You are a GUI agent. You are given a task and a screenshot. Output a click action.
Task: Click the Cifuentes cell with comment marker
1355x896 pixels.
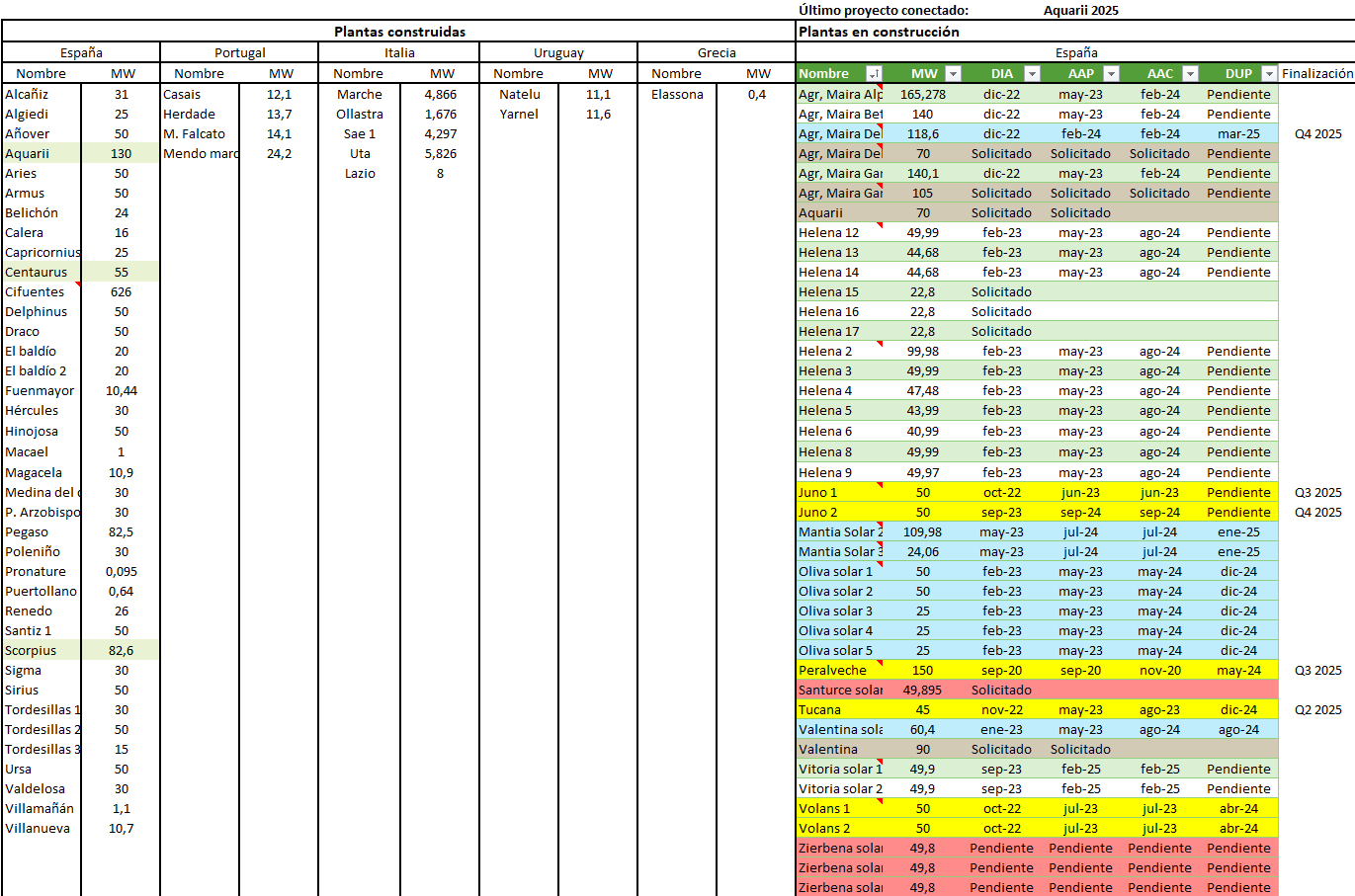[42, 291]
